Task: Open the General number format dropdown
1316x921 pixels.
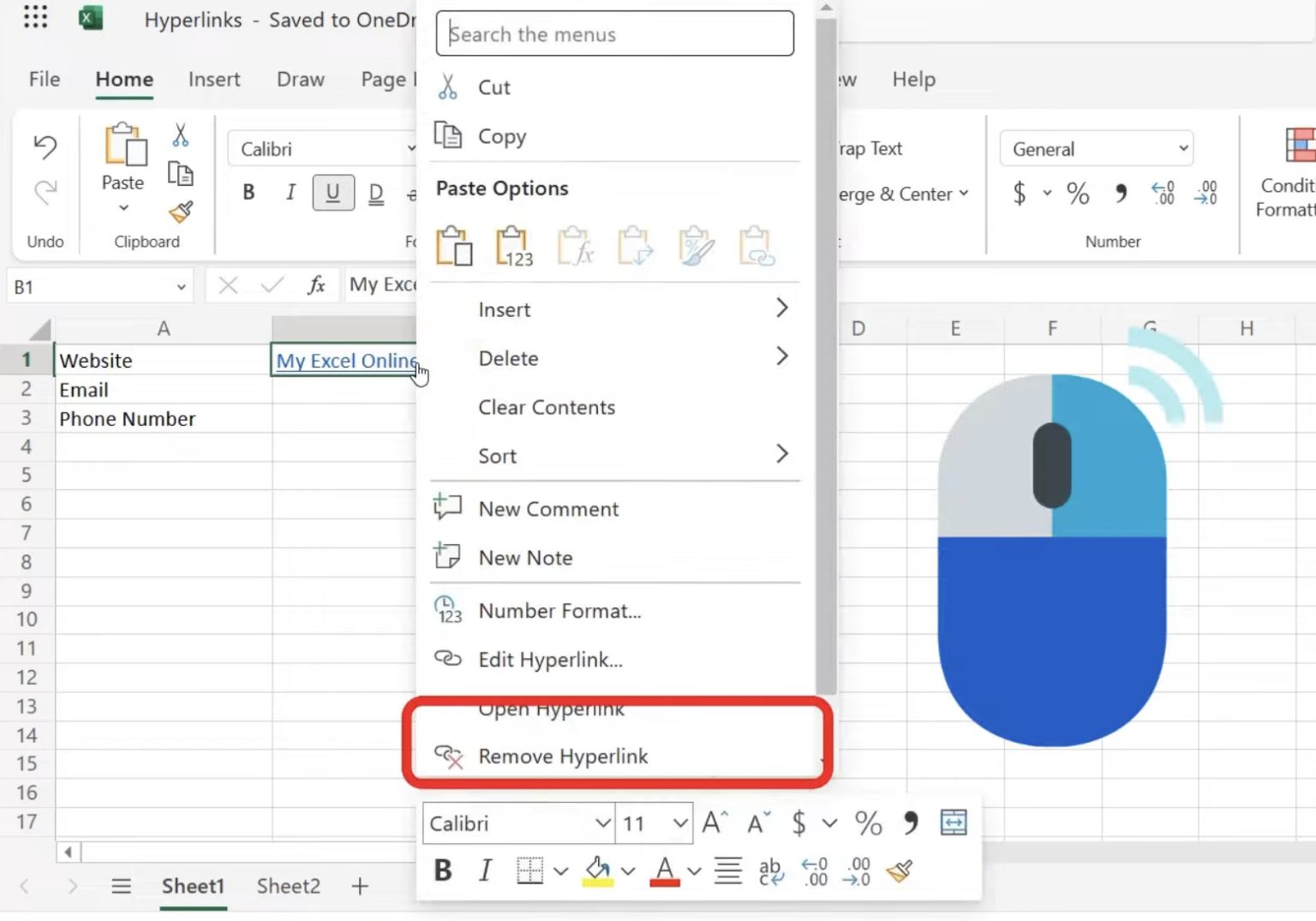Action: point(1096,149)
